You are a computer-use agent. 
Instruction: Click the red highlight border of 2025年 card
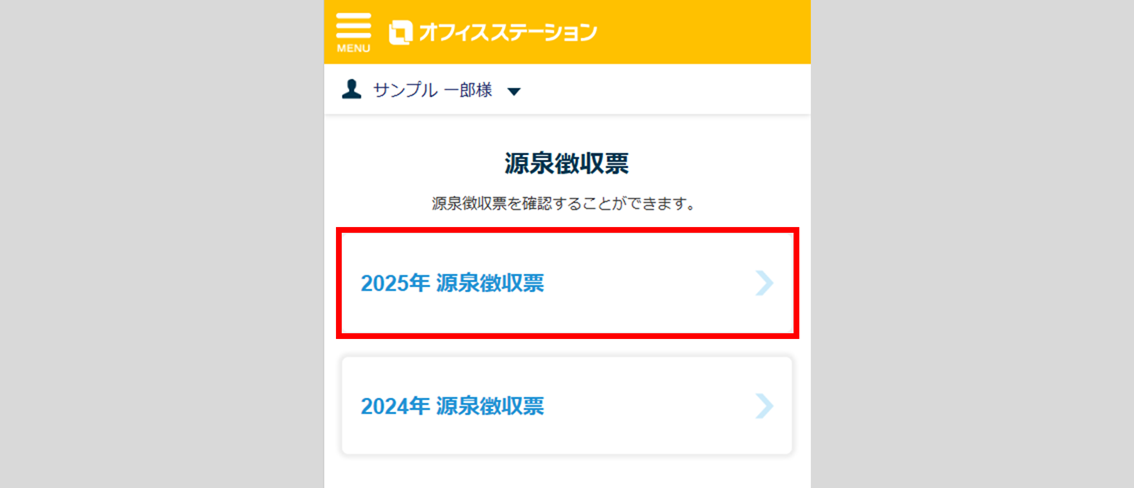tap(567, 231)
